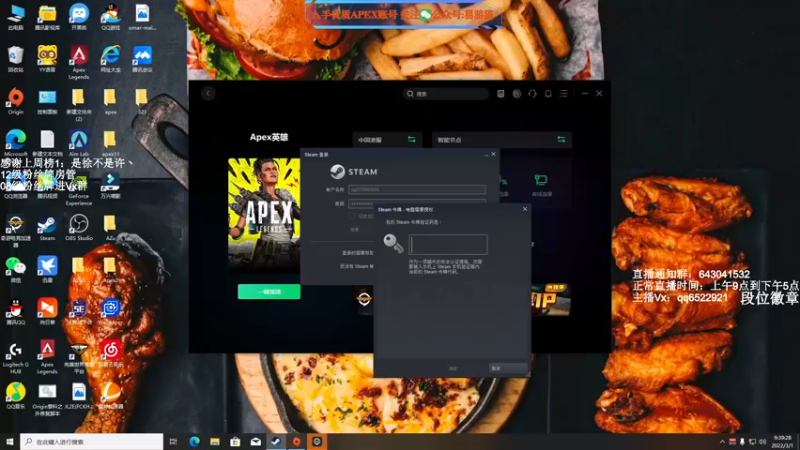Open the GeForce Experience desktop shortcut
This screenshot has height=450, width=800.
(x=79, y=190)
